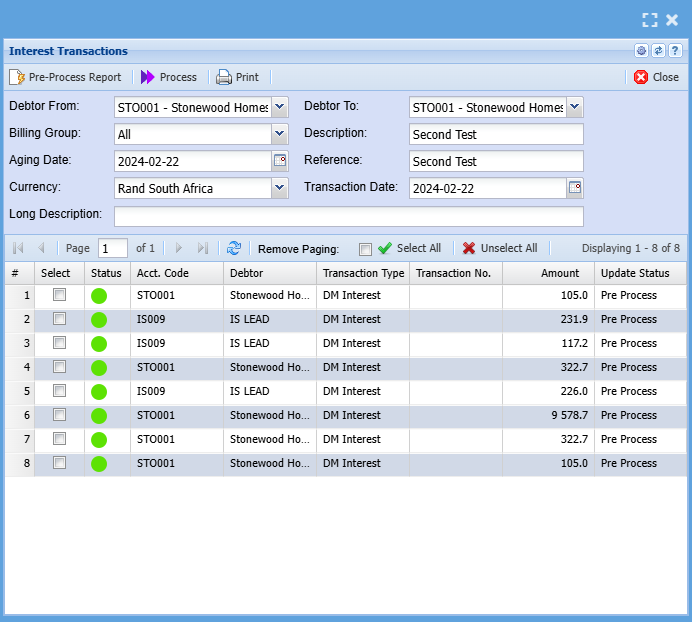Open the Transaction Date calendar picker
This screenshot has width=692, height=622.
(575, 188)
